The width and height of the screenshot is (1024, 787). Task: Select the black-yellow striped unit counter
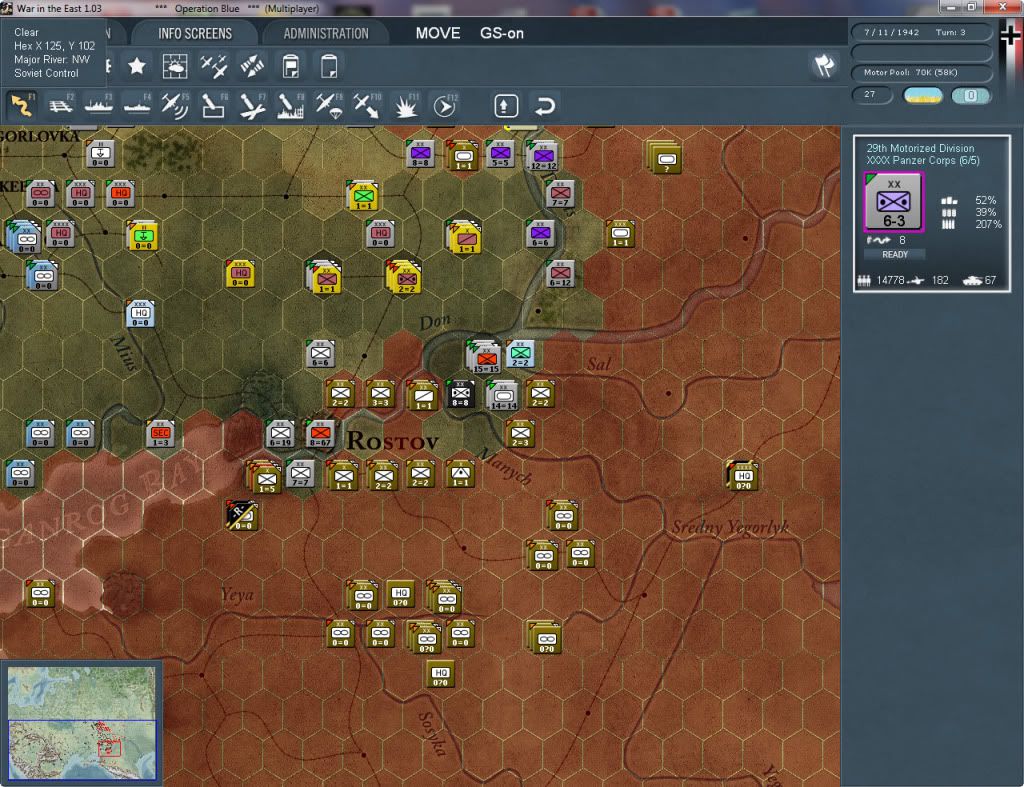click(x=242, y=515)
